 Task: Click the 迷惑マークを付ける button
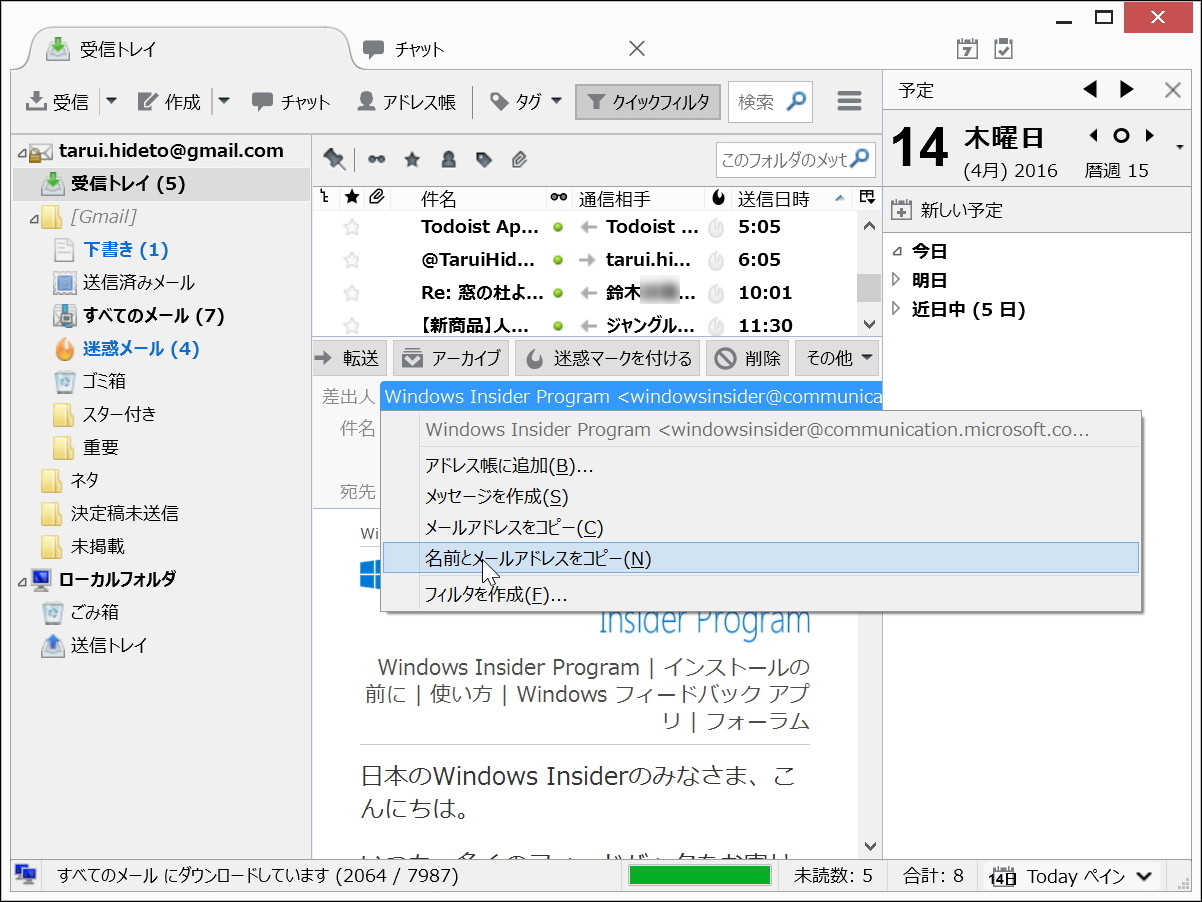pyautogui.click(x=607, y=357)
